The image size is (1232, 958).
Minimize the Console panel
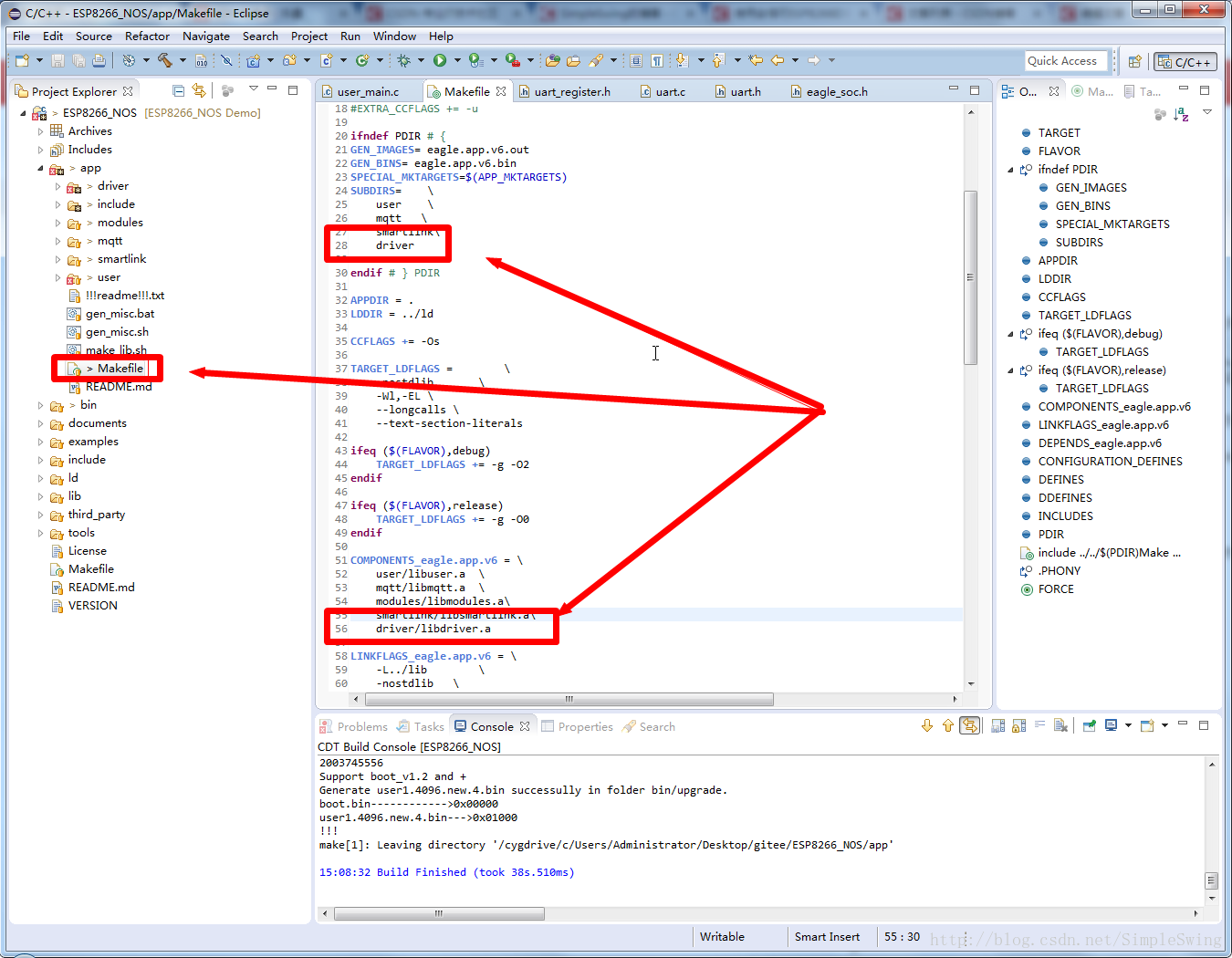(x=1183, y=724)
